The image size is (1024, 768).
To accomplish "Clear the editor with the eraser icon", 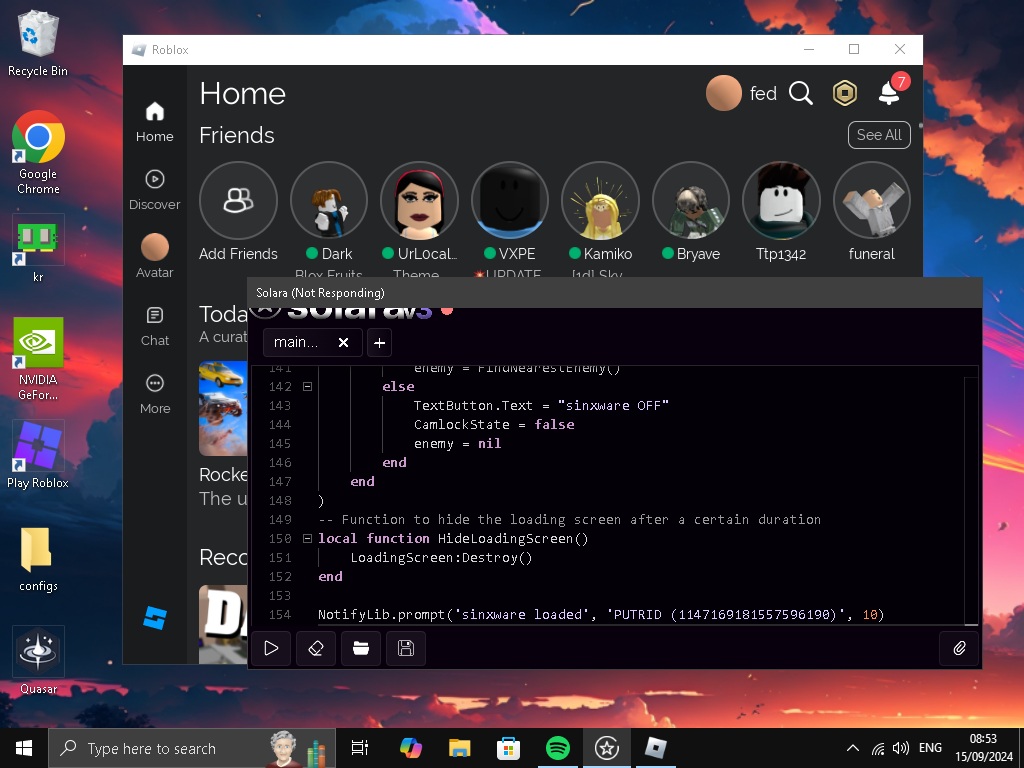I will click(x=316, y=648).
